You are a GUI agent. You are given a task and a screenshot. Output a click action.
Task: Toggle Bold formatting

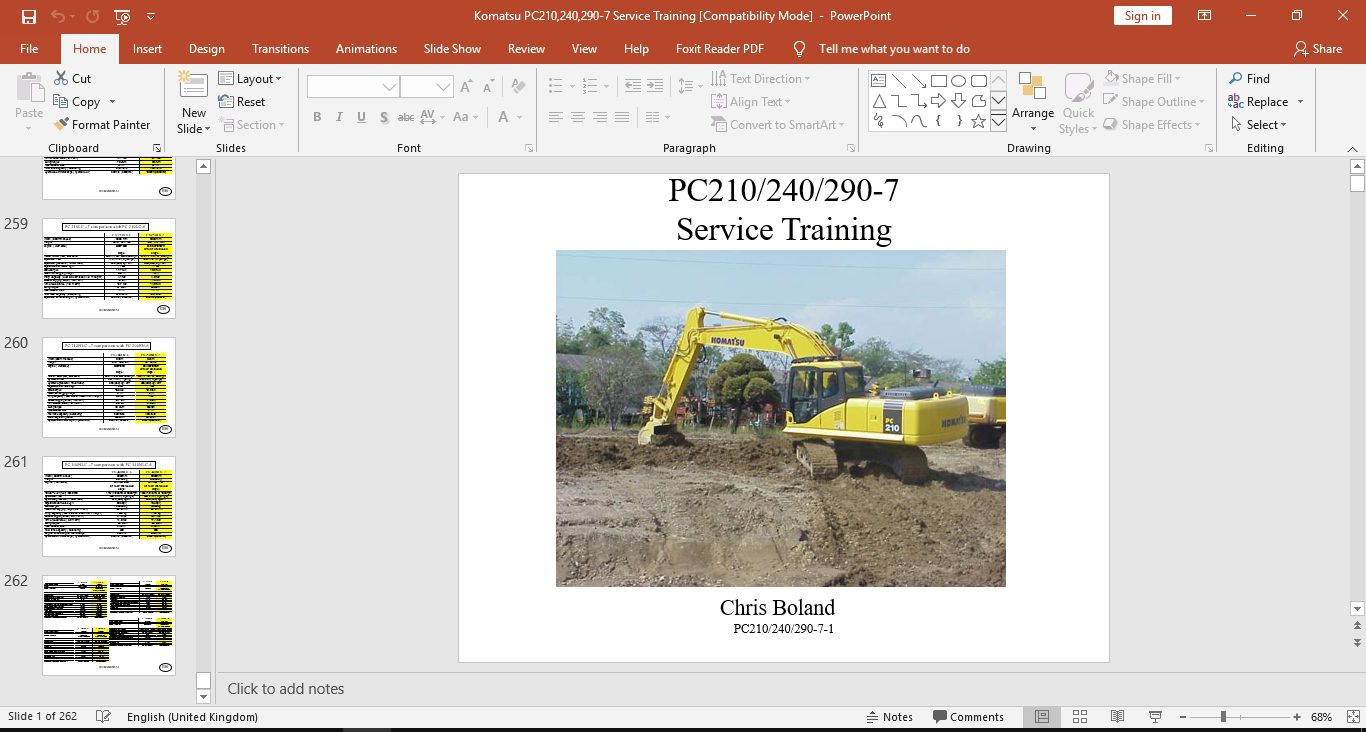tap(317, 117)
